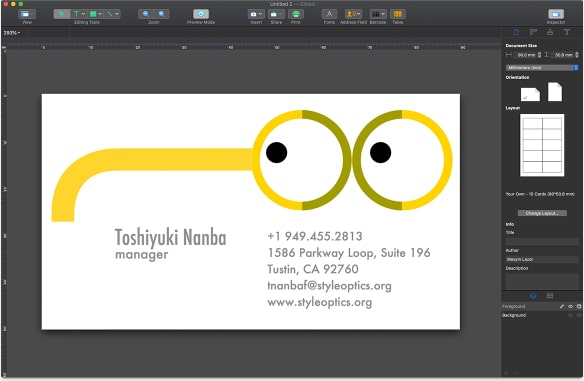Click the Change Layout button
The width and height of the screenshot is (584, 381).
click(542, 213)
